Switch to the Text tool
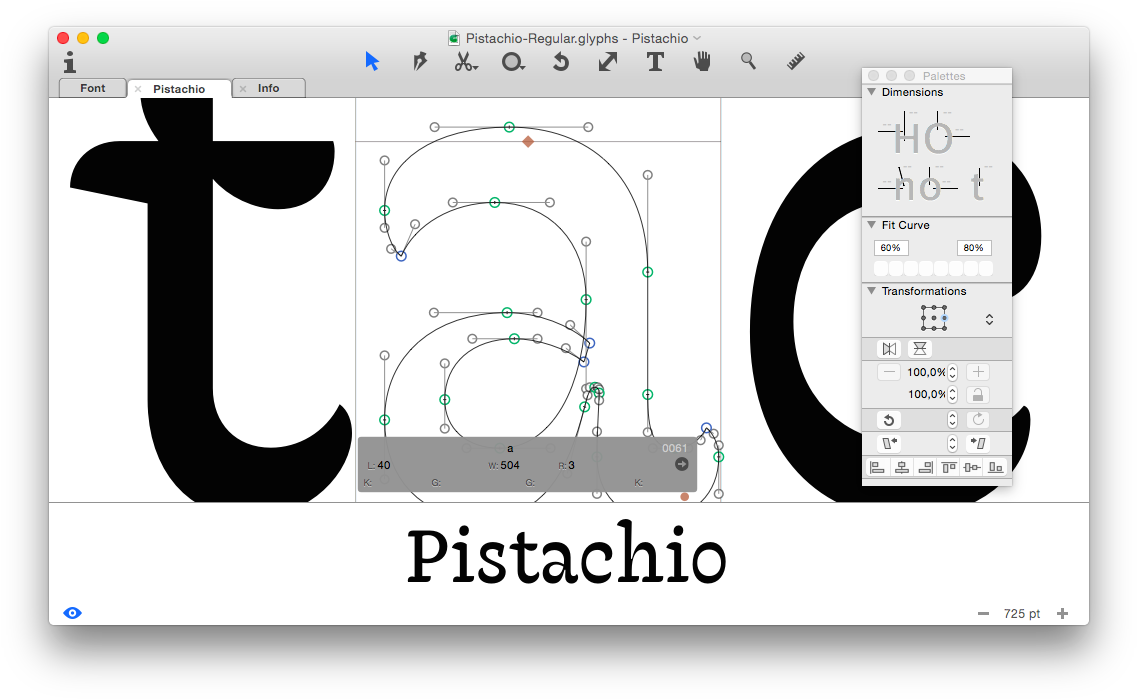1137x699 pixels. tap(655, 62)
